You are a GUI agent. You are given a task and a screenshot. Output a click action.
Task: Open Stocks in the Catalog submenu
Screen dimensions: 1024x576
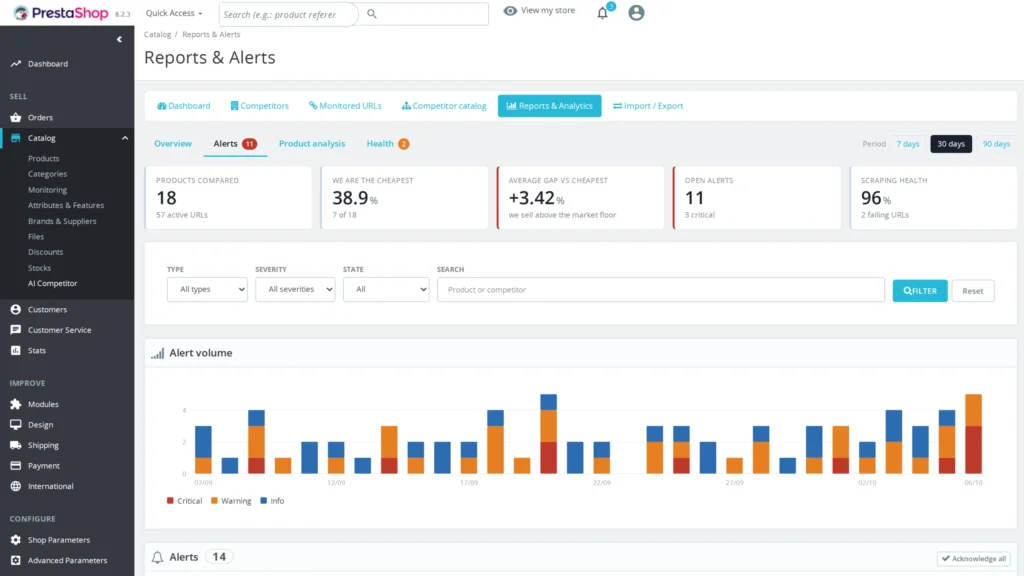coord(39,268)
